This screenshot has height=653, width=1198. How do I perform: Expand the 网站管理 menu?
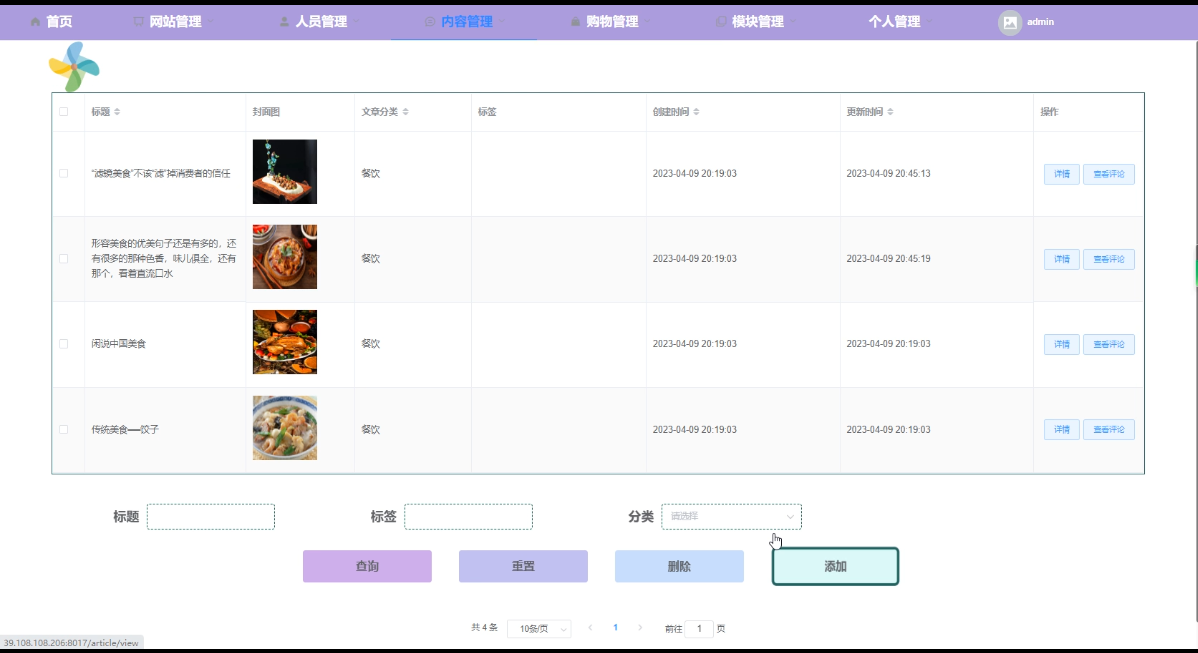175,21
